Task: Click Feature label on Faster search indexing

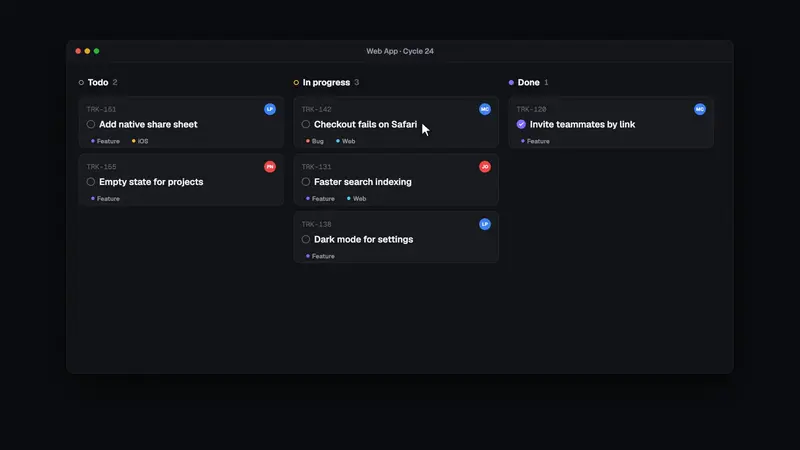Action: tap(320, 199)
